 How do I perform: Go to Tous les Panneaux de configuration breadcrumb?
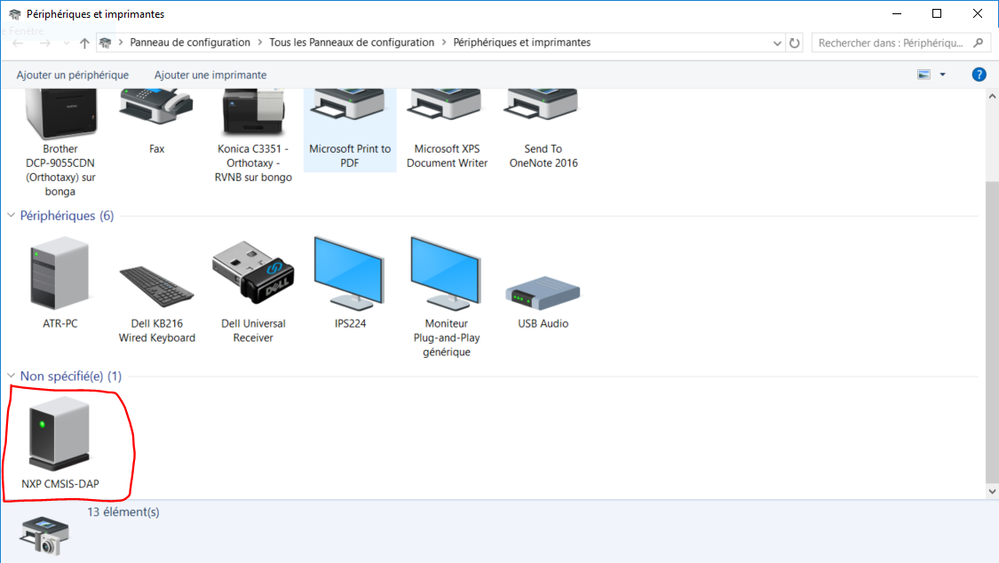point(352,43)
